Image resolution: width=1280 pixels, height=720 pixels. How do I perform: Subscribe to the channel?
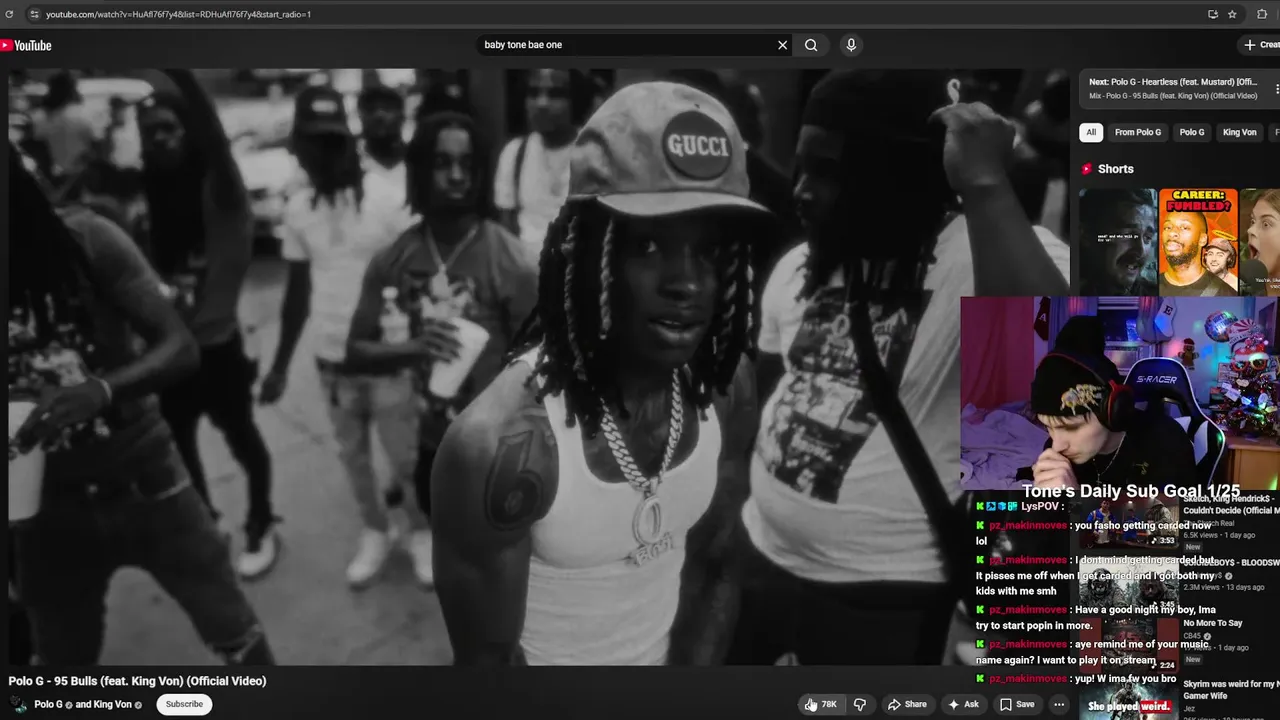pos(184,704)
